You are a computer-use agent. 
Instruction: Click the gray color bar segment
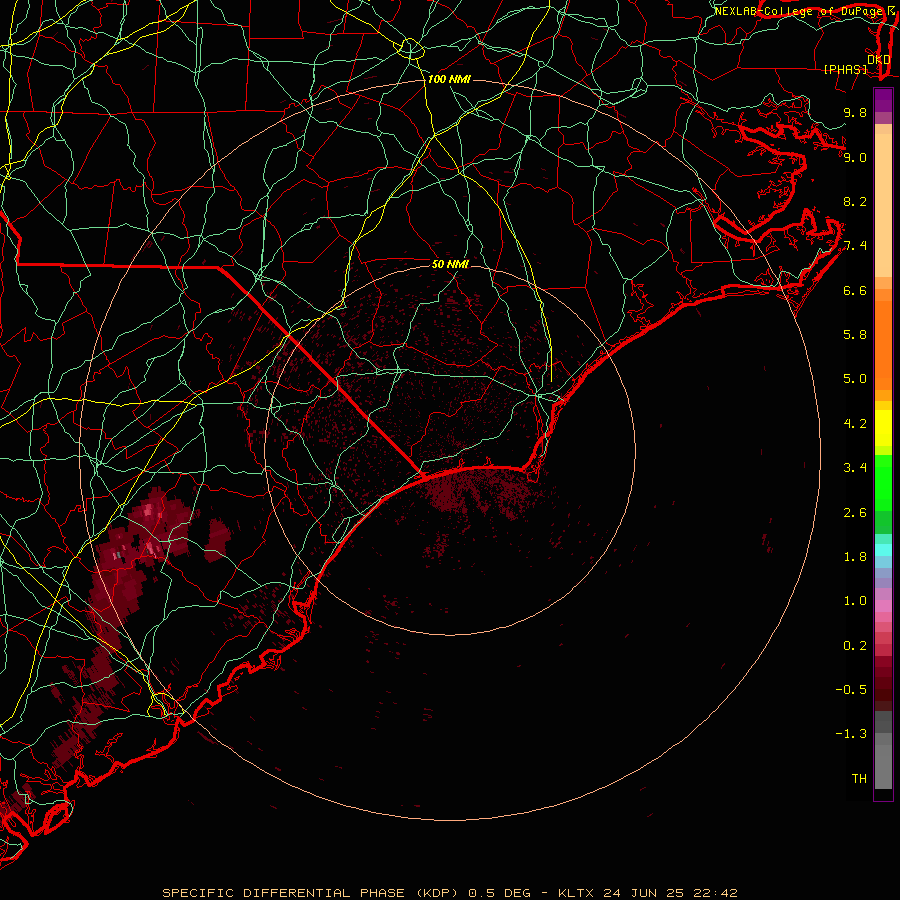click(883, 761)
